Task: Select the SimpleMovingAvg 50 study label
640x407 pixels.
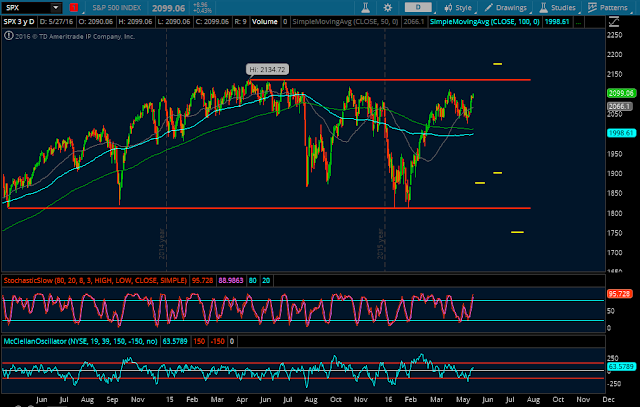Action: coord(345,22)
